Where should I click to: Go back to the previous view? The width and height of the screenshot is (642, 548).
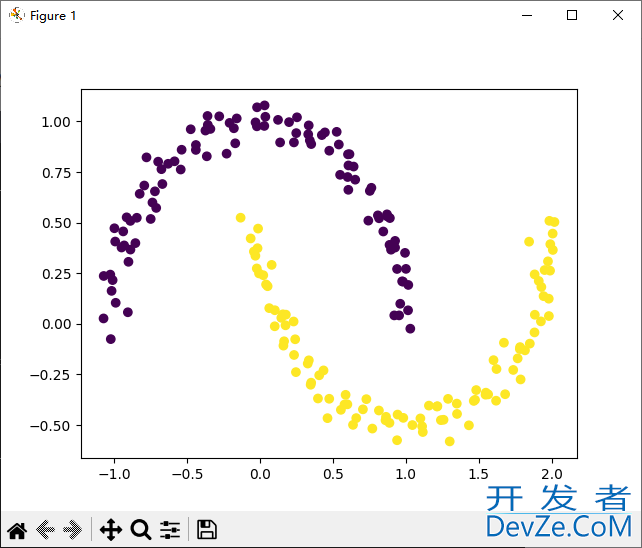click(44, 530)
